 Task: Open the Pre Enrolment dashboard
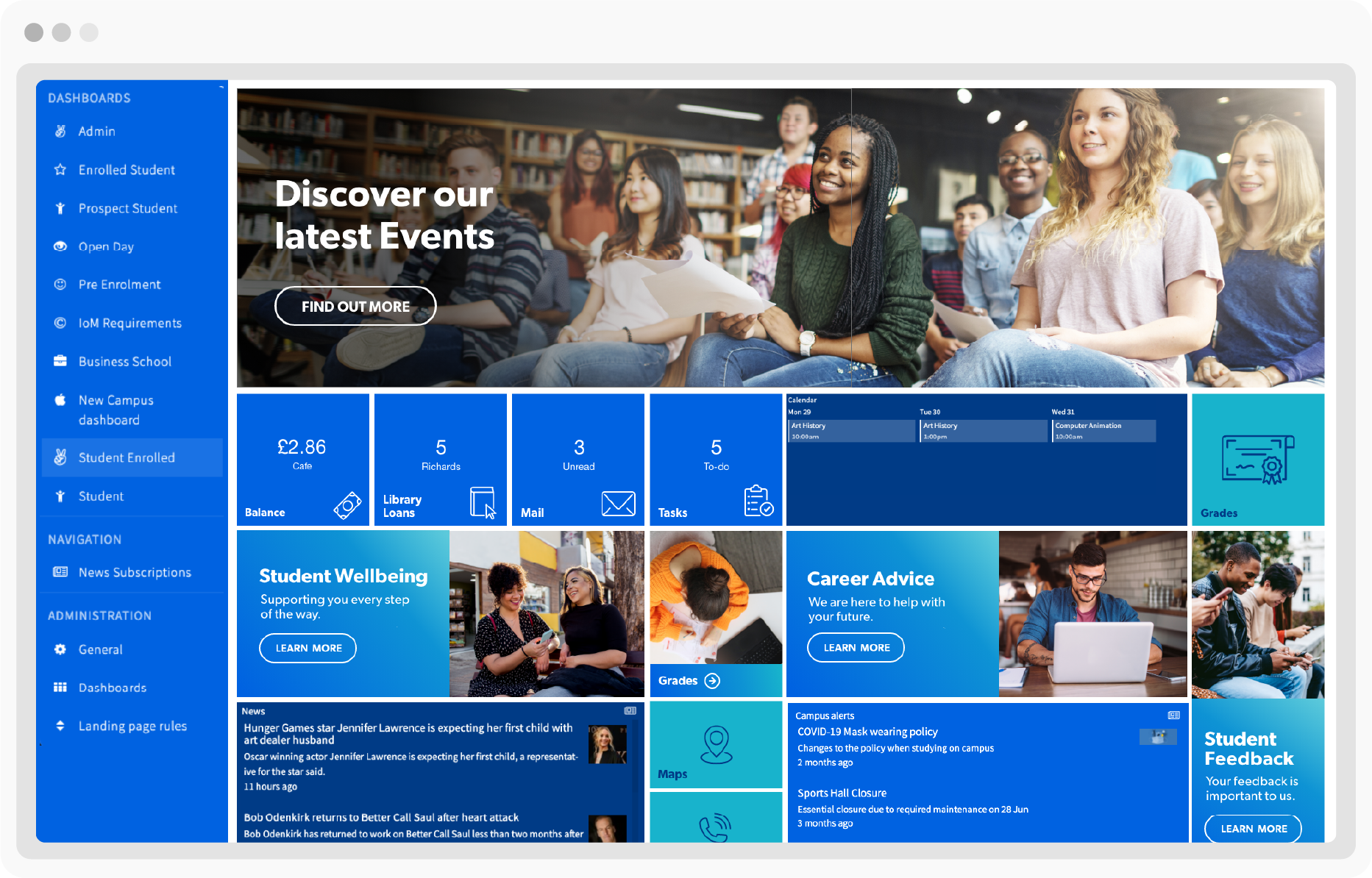[132, 285]
